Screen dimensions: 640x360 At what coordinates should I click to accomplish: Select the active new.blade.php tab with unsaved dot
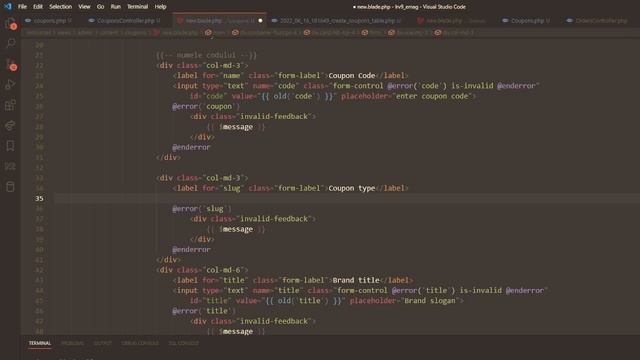pos(219,20)
